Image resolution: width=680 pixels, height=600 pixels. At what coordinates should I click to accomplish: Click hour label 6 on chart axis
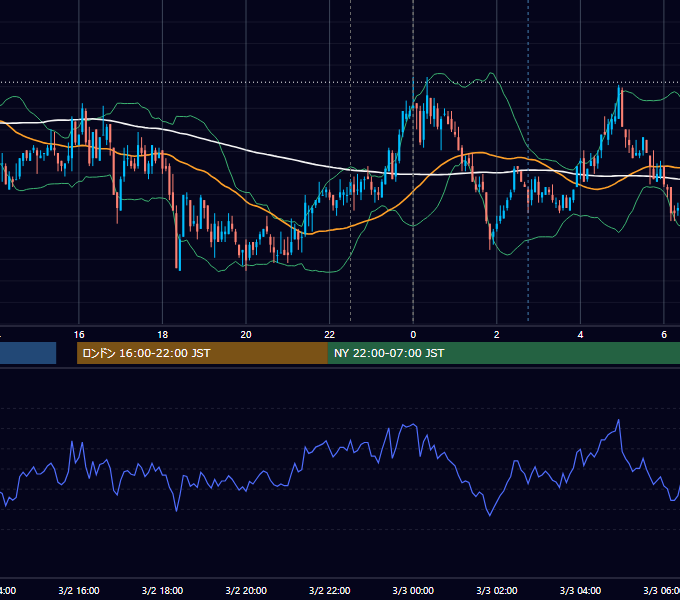tap(664, 335)
